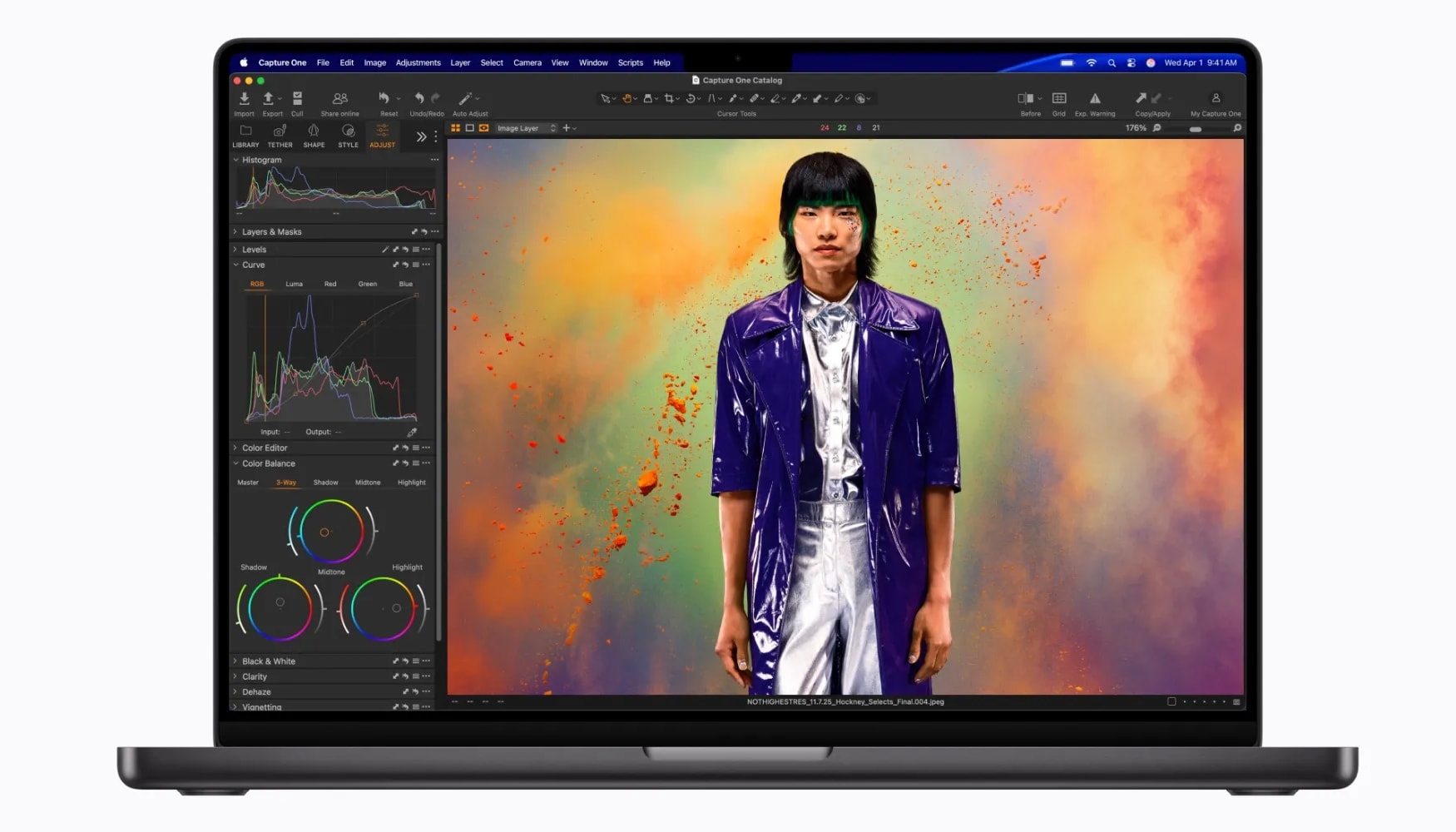The width and height of the screenshot is (1456, 832).
Task: Click the Midtone color balance wheel
Action: pos(331,531)
